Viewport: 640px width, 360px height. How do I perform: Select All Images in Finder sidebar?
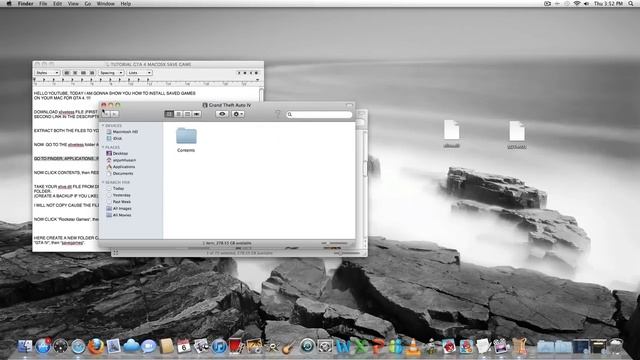coord(119,209)
